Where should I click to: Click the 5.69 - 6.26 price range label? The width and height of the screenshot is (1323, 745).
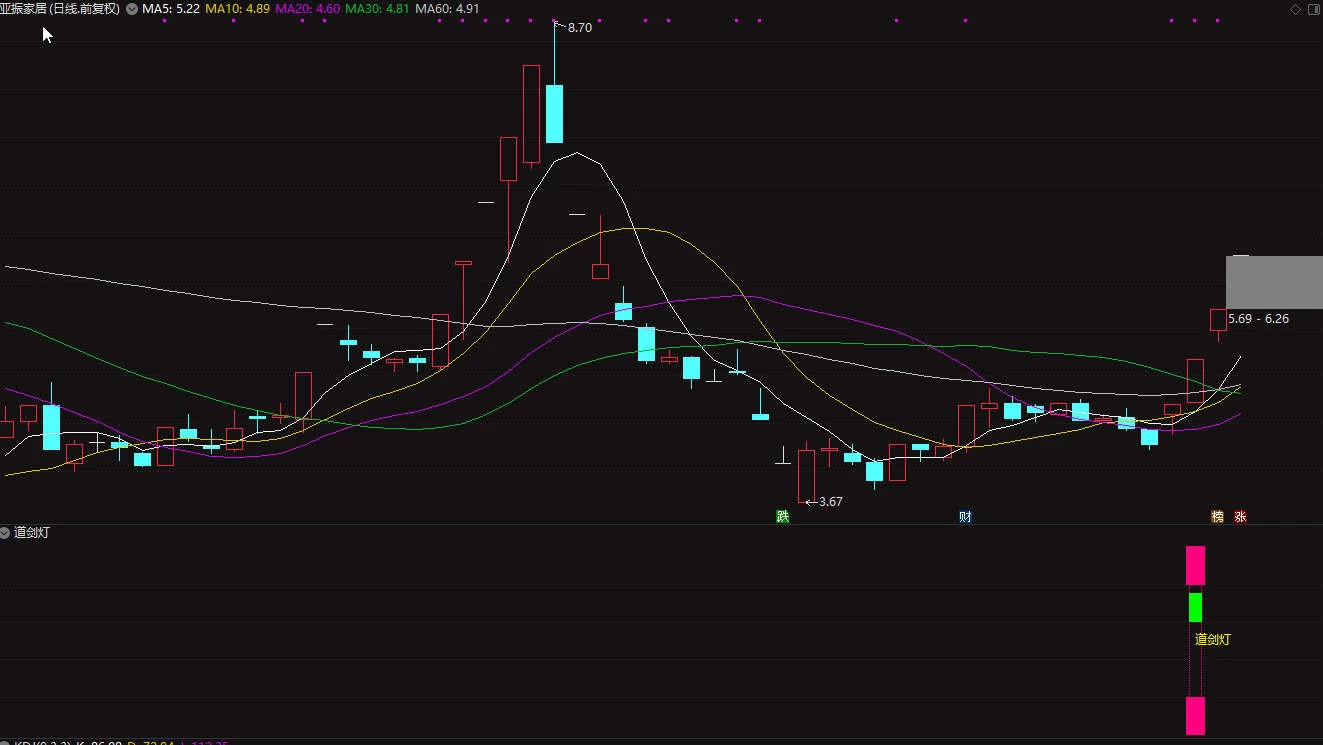[1258, 319]
